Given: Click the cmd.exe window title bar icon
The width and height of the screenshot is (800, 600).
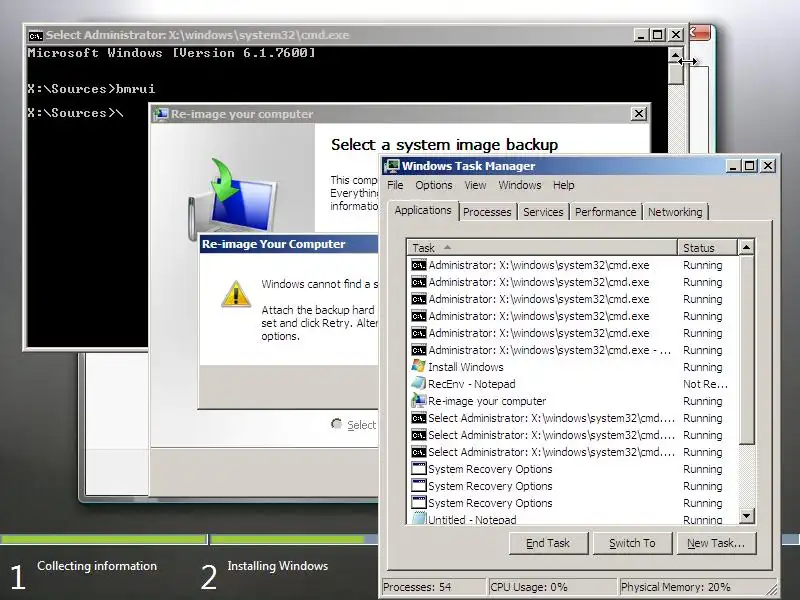Looking at the screenshot, I should coord(36,35).
